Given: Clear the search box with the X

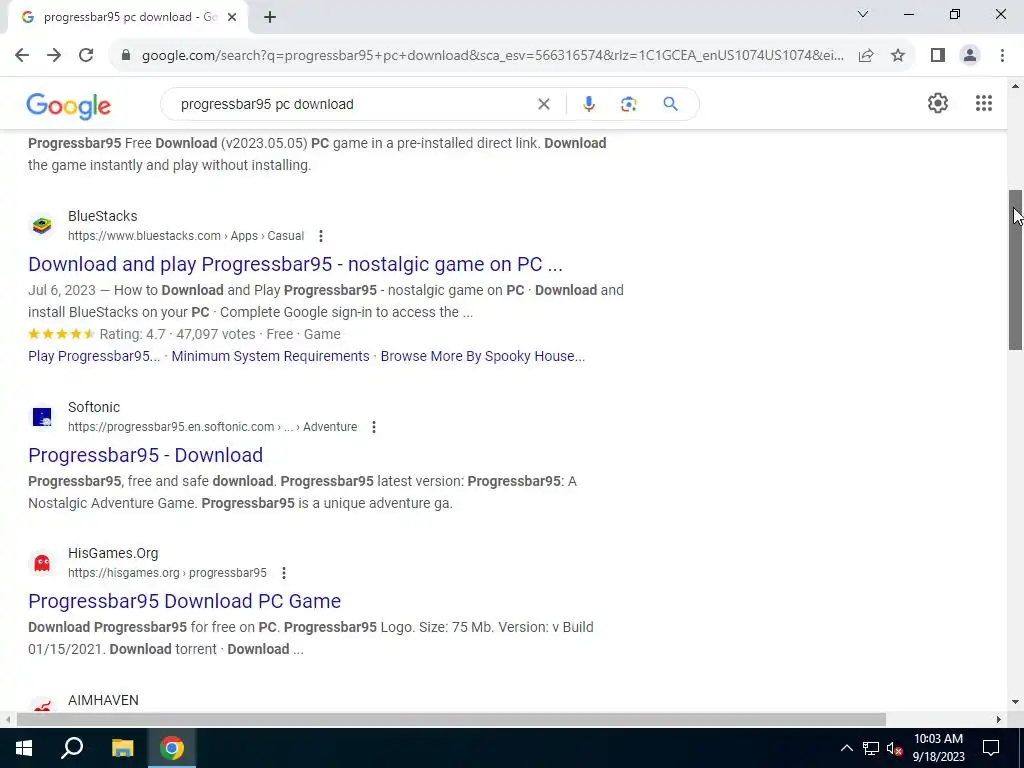Looking at the screenshot, I should 543,104.
